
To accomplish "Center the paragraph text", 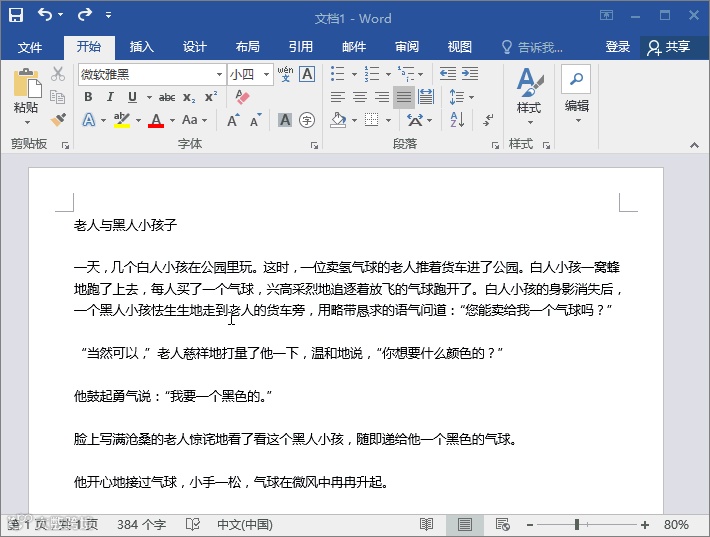I will coord(360,96).
